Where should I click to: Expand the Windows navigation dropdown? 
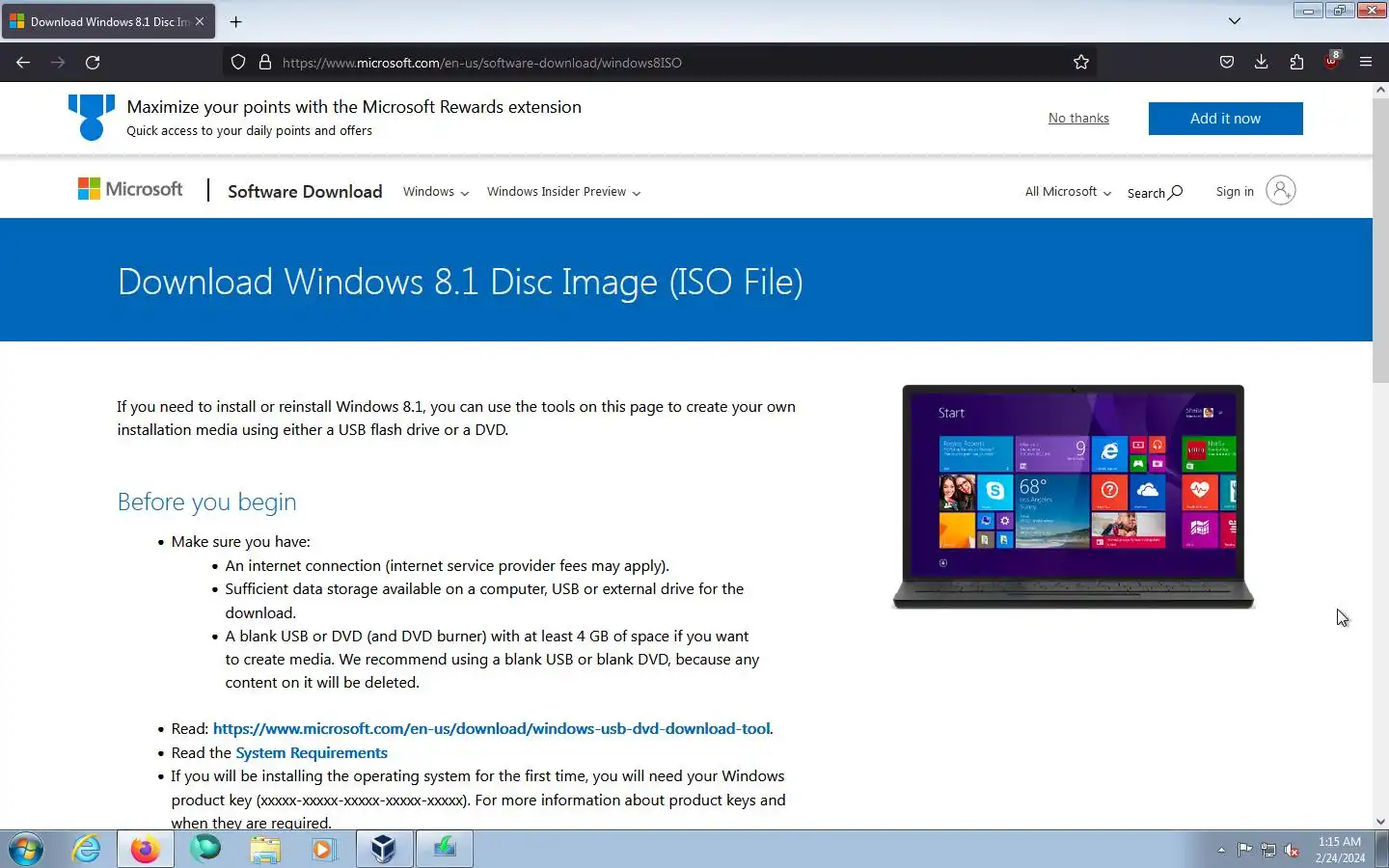coord(436,192)
